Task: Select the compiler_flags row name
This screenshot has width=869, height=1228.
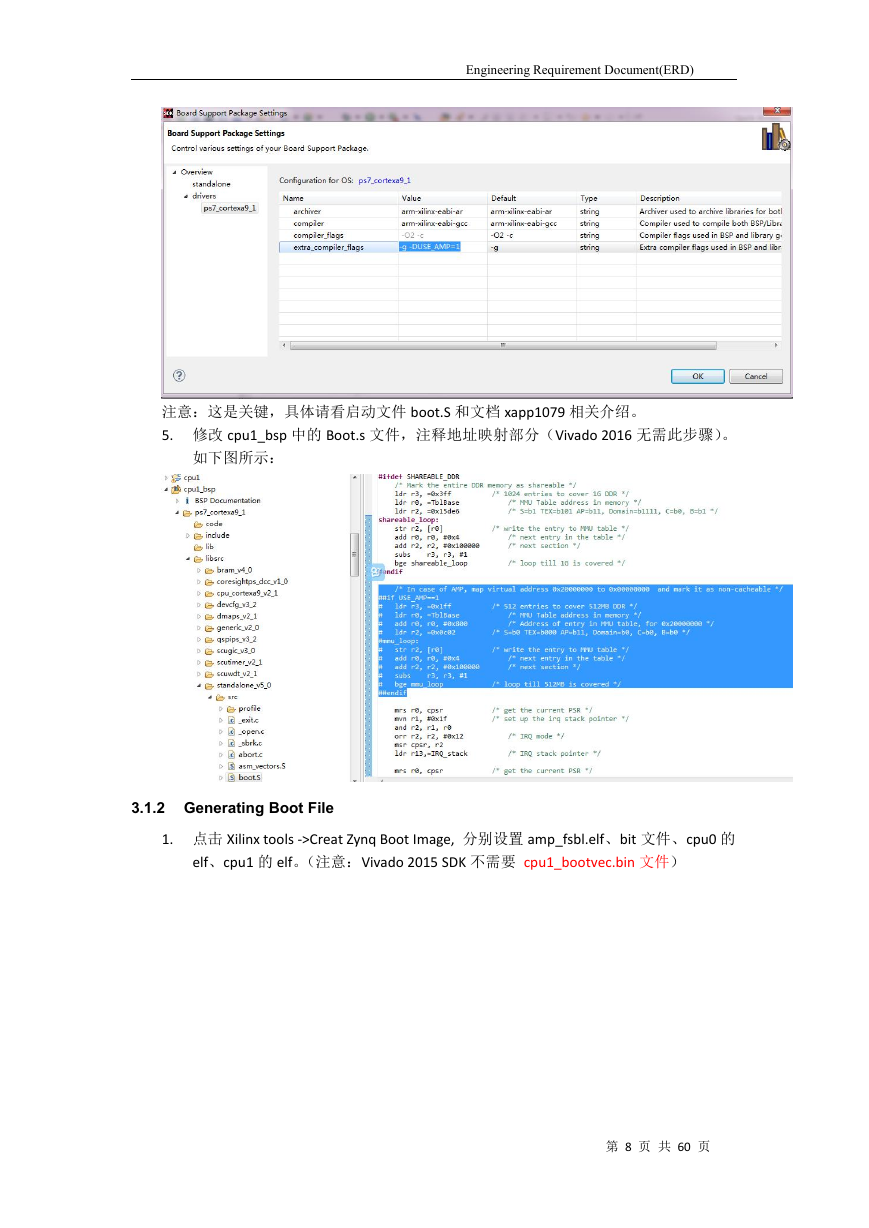Action: [x=318, y=235]
